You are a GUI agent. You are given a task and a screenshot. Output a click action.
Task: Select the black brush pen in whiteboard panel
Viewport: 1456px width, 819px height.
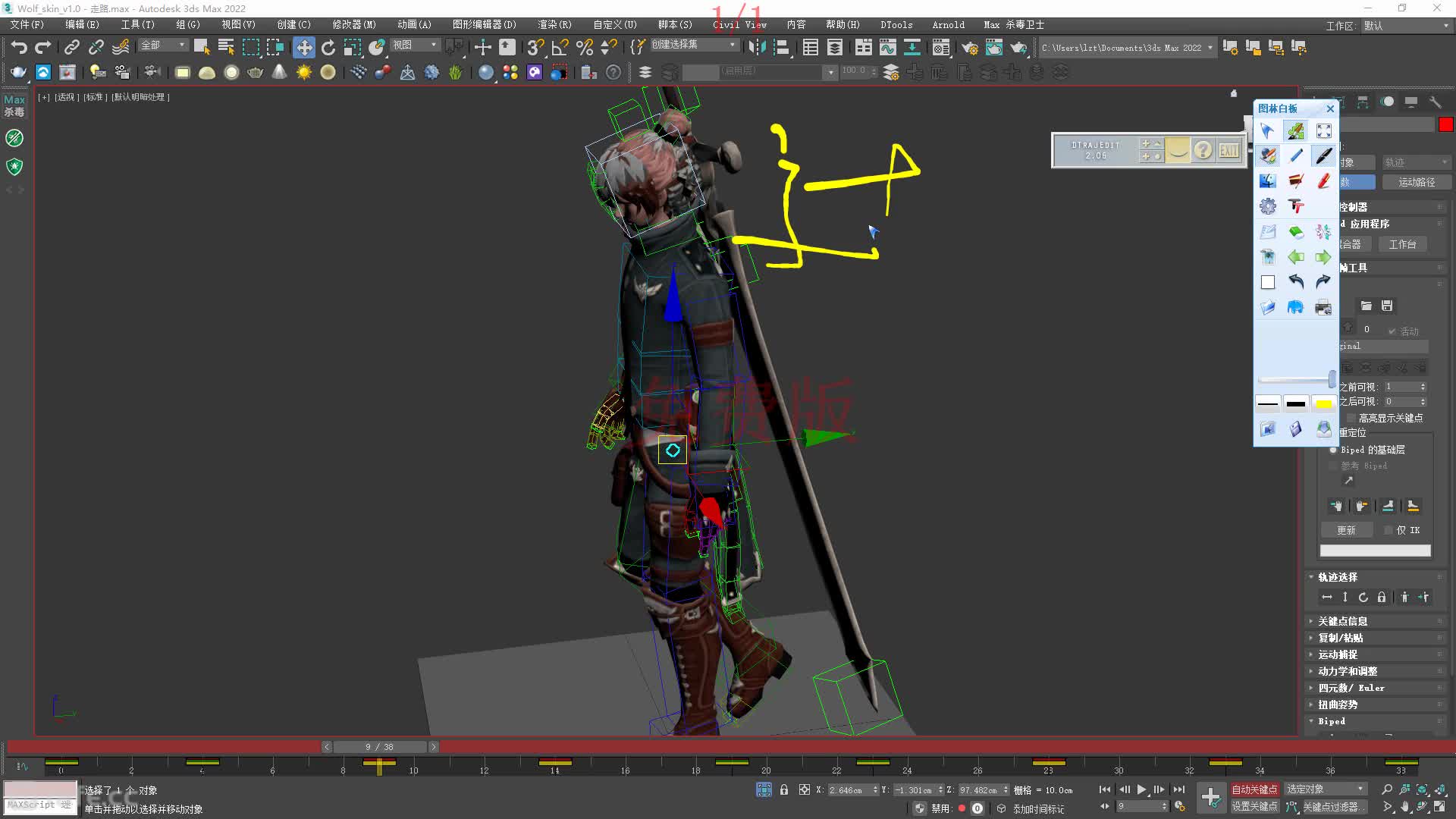1323,155
